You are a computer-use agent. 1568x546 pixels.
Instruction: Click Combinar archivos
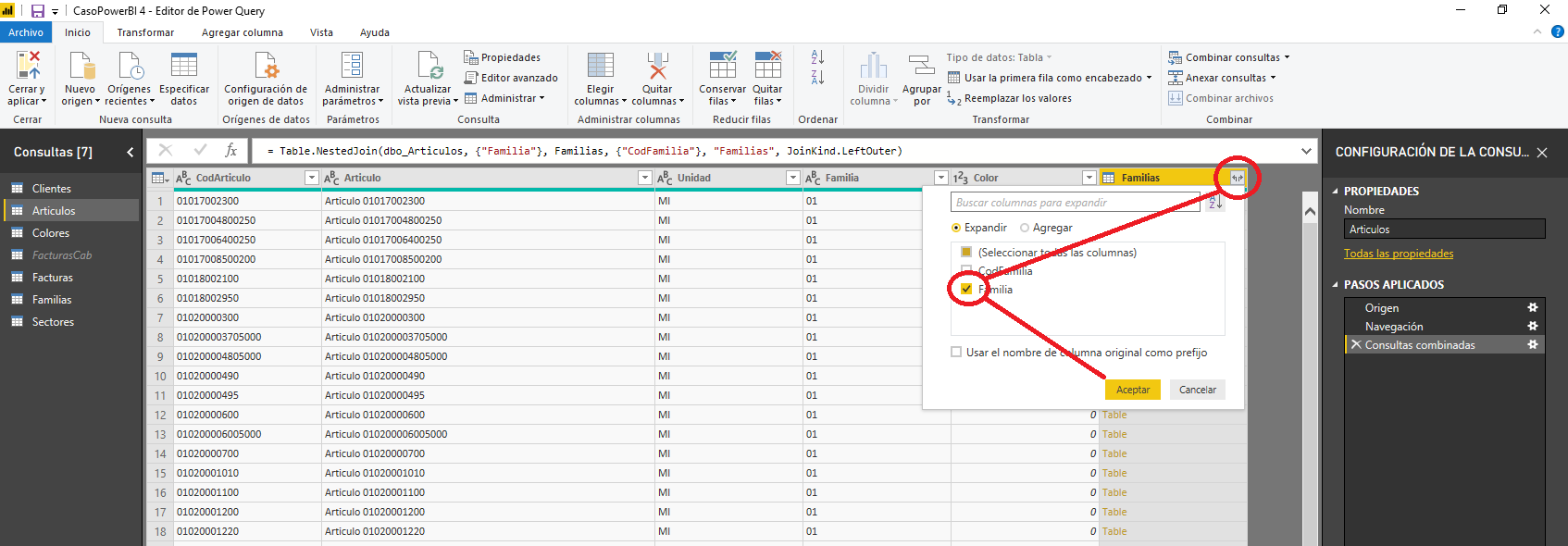pyautogui.click(x=1221, y=98)
